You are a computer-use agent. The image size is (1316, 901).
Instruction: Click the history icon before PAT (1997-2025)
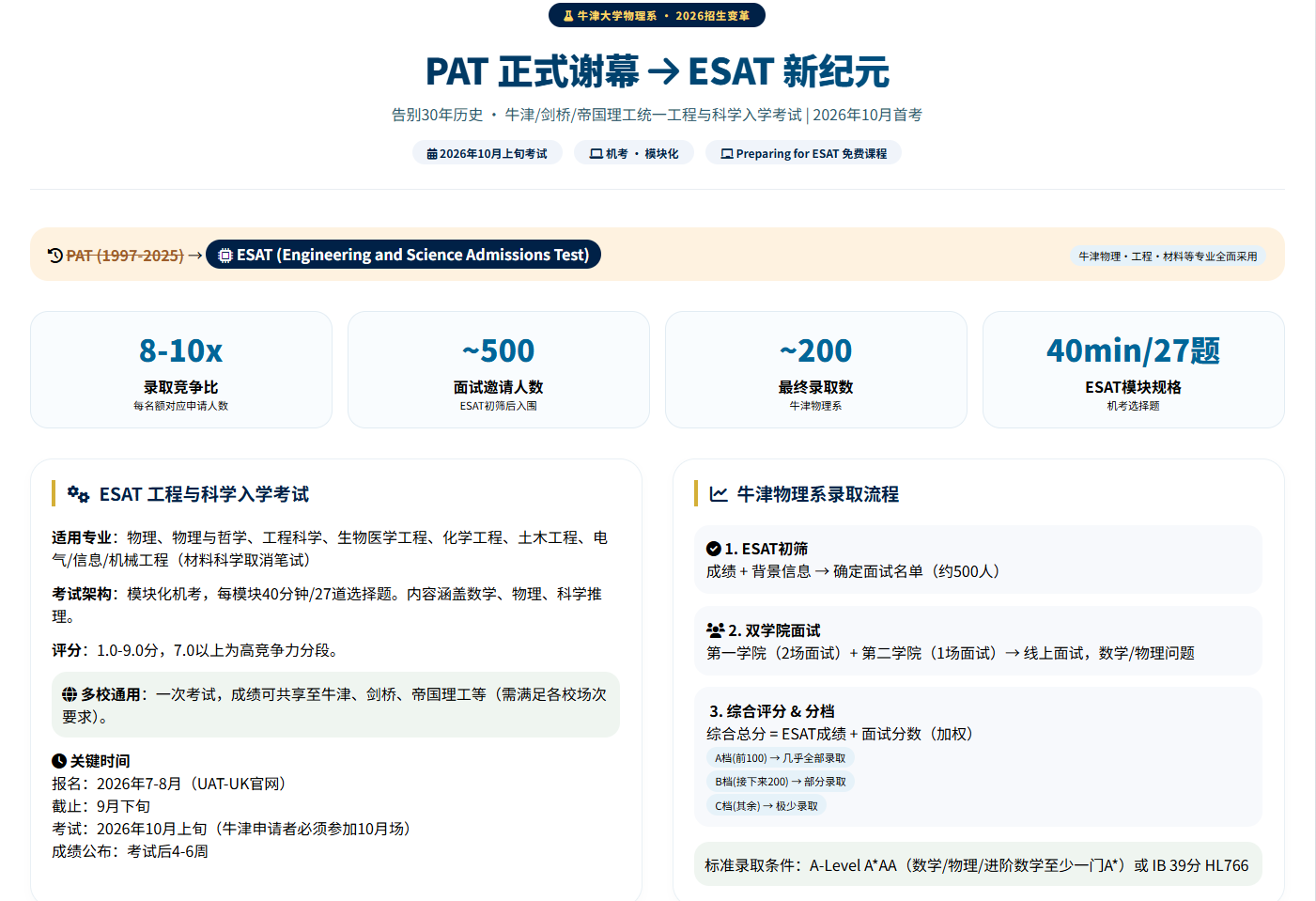pos(55,256)
